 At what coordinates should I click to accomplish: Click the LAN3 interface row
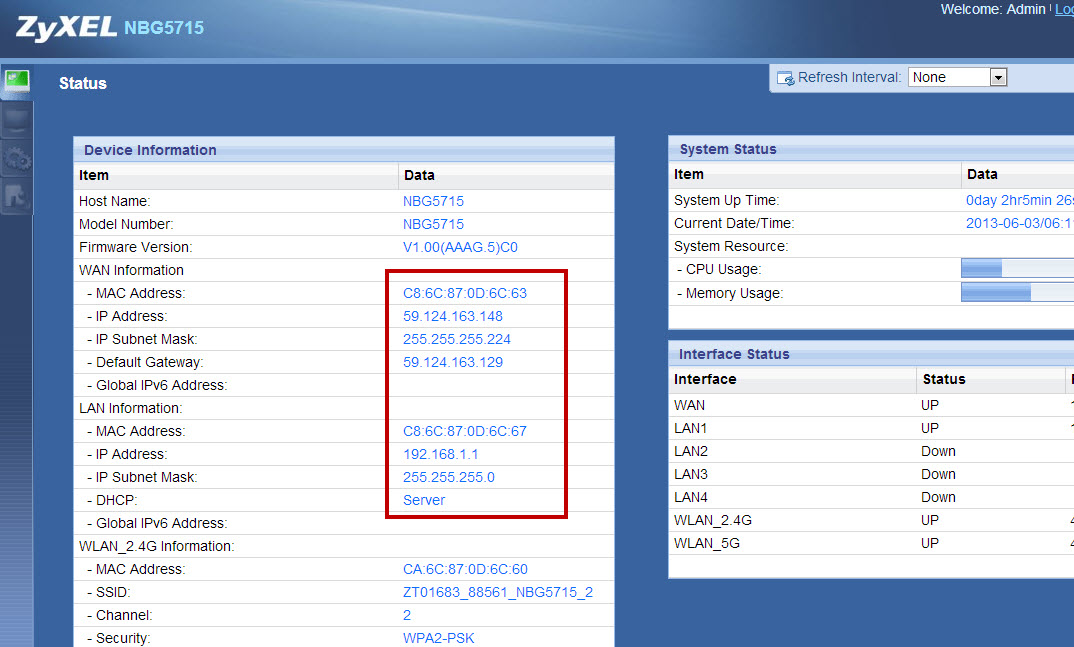[x=871, y=474]
